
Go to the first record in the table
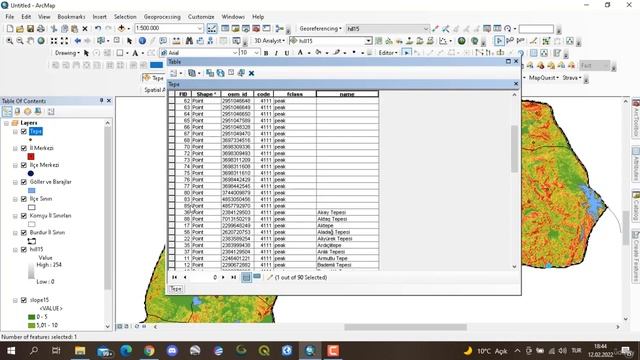click(174, 277)
